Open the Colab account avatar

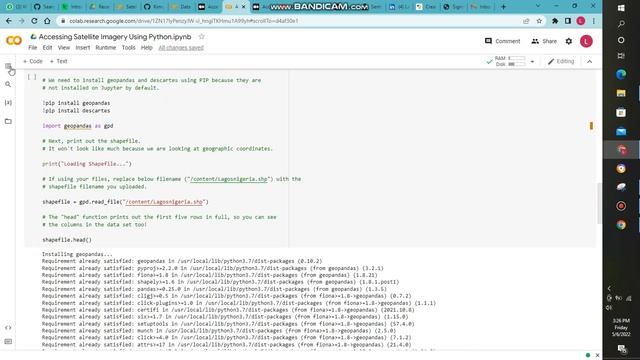[586, 41]
